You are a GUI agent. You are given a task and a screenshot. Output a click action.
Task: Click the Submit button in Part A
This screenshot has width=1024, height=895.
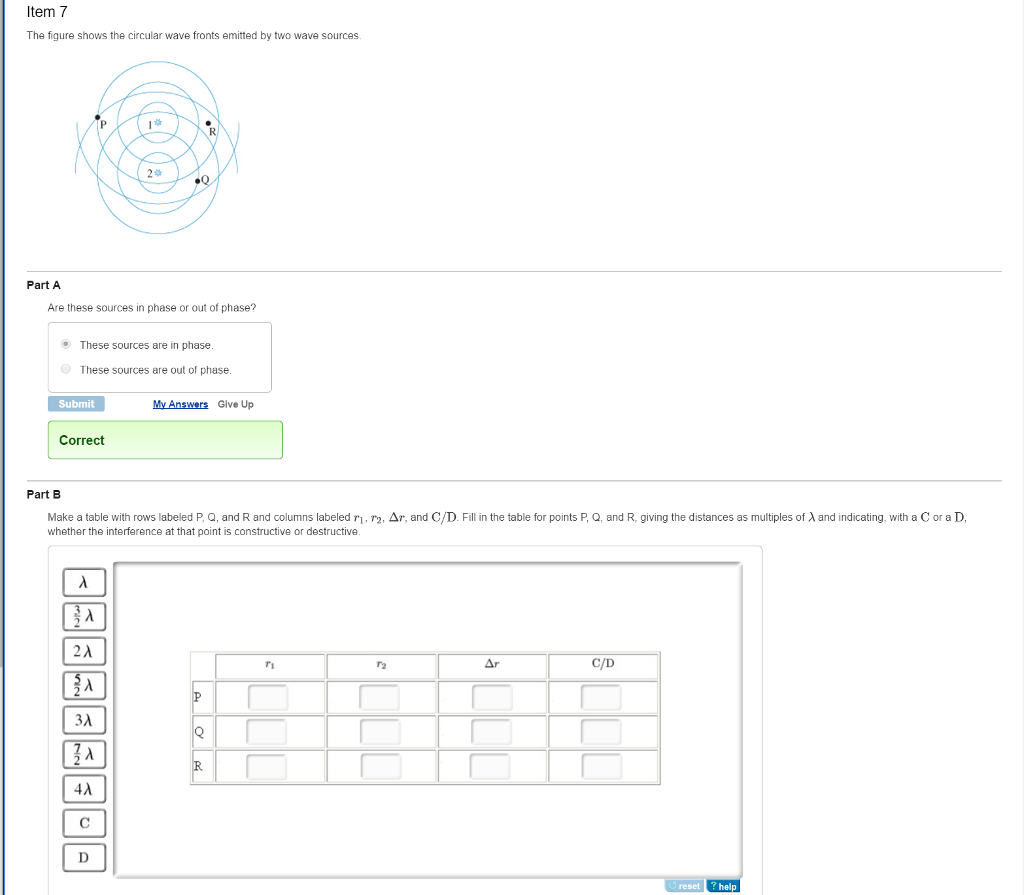click(x=76, y=403)
